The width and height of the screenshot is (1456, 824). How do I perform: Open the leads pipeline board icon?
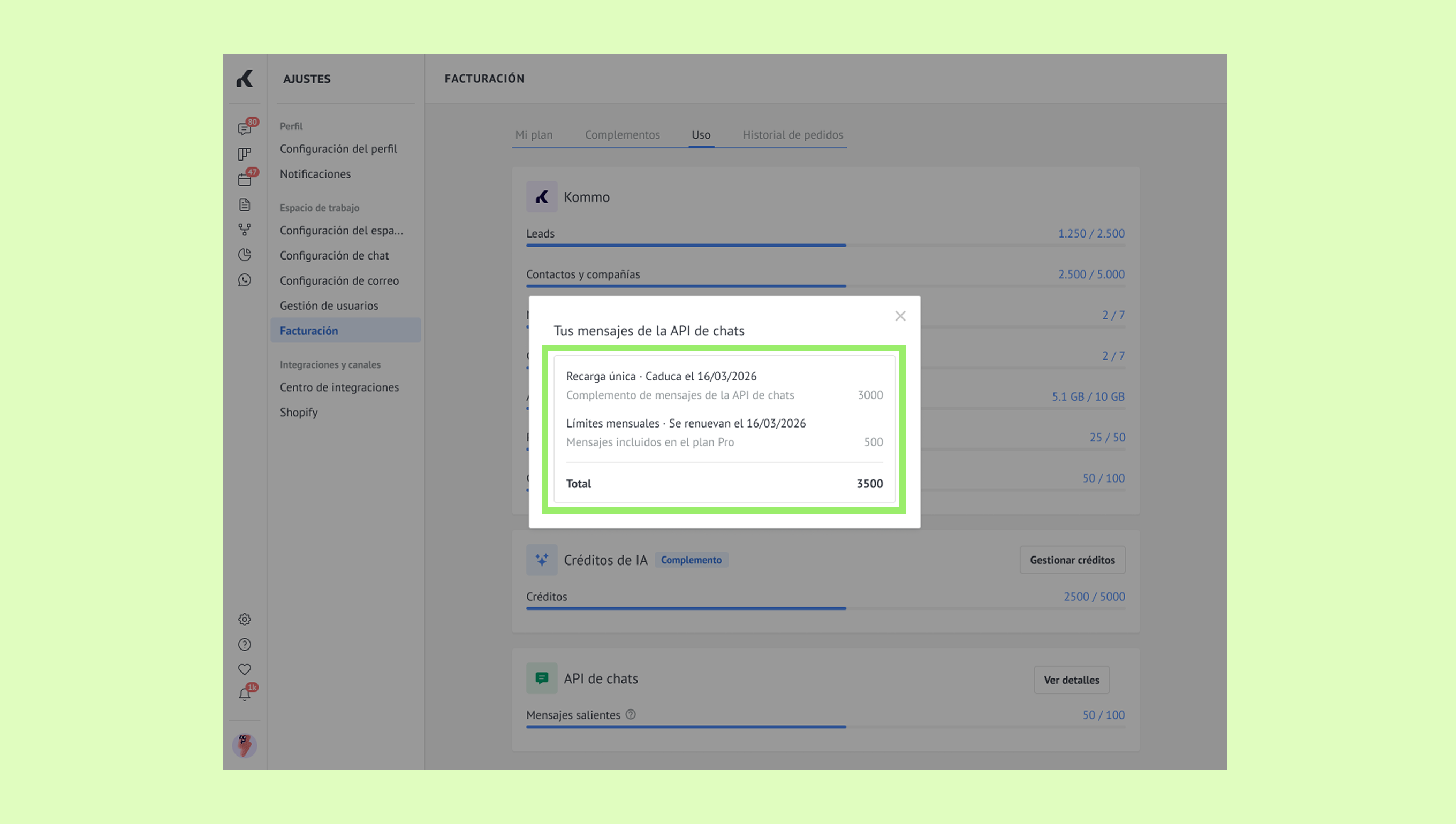[245, 154]
